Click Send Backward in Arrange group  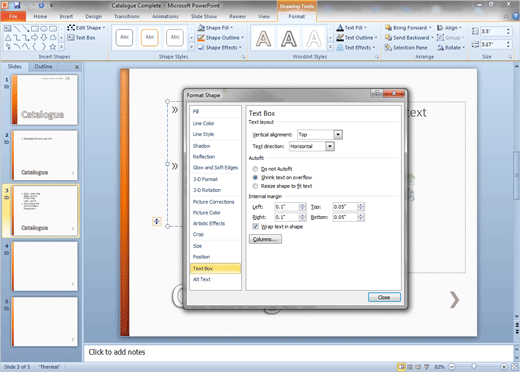point(409,38)
